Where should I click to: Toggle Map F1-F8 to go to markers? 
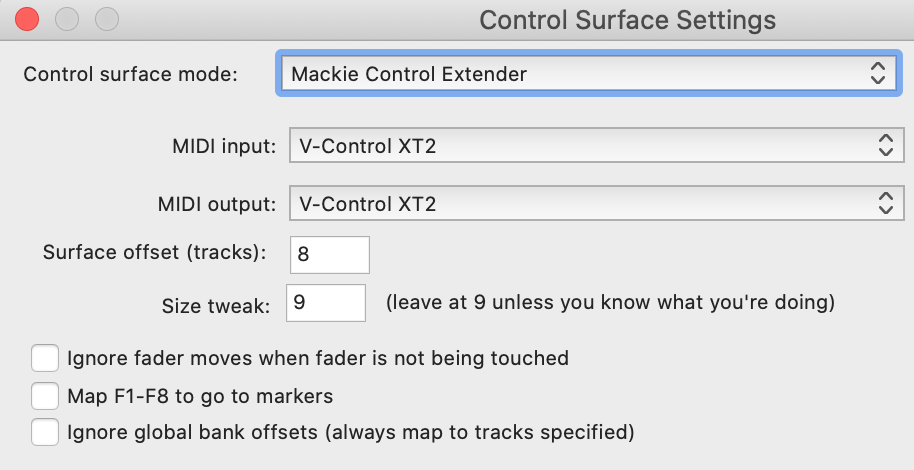coord(45,396)
